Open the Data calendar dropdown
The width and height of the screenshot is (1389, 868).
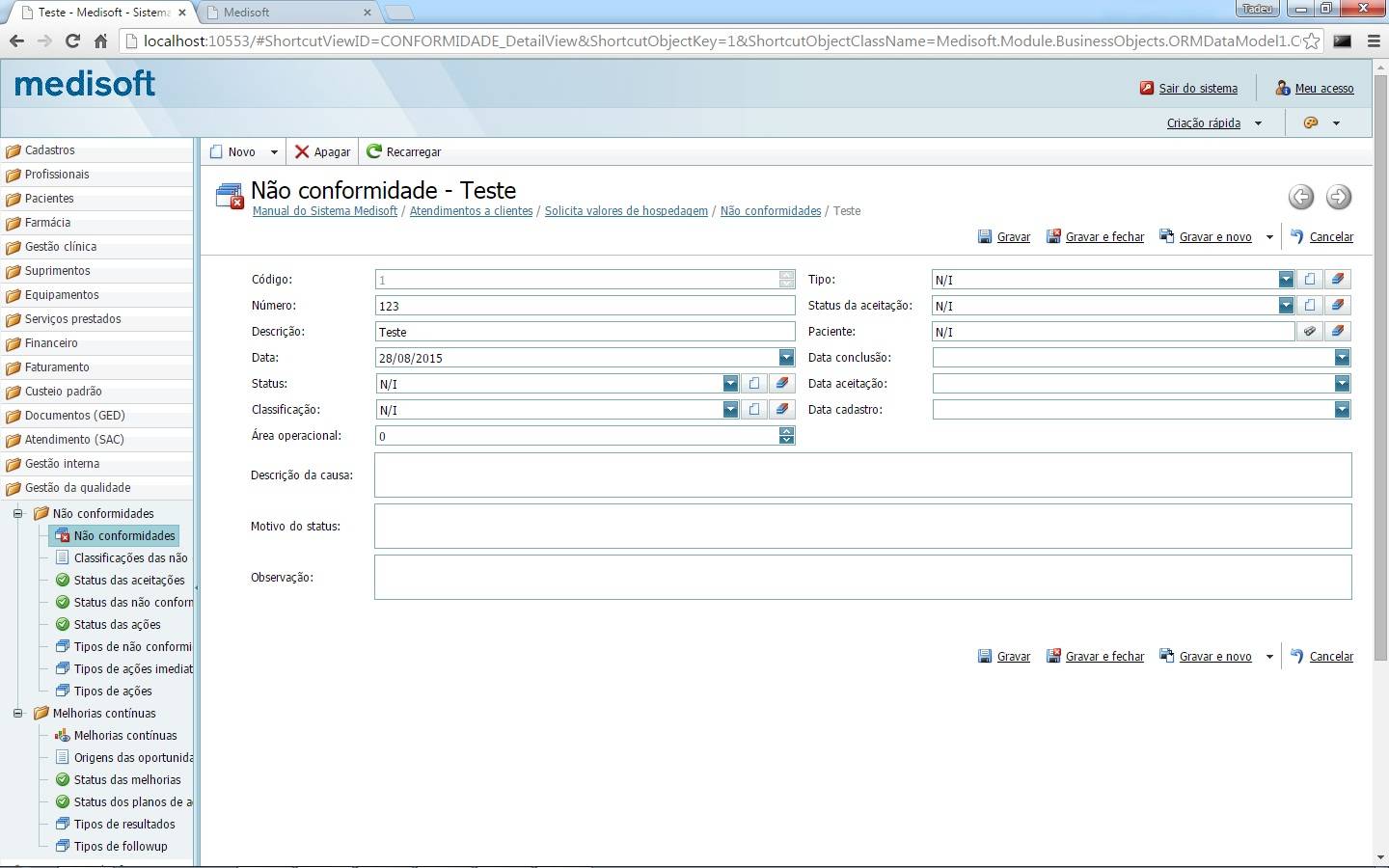pos(786,358)
